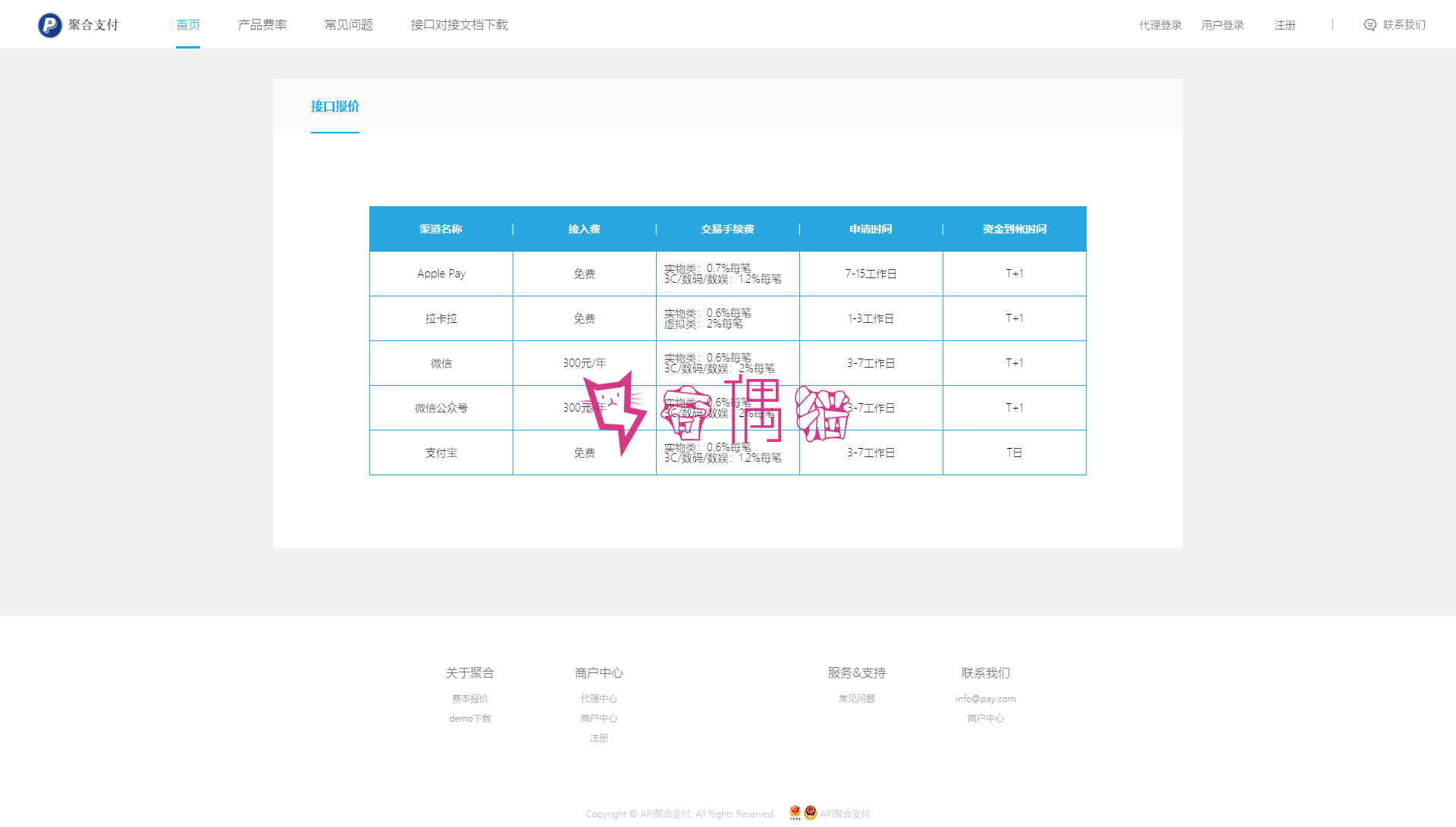1456x827 pixels.
Task: Click the 注册 link in the footer
Action: tap(599, 738)
